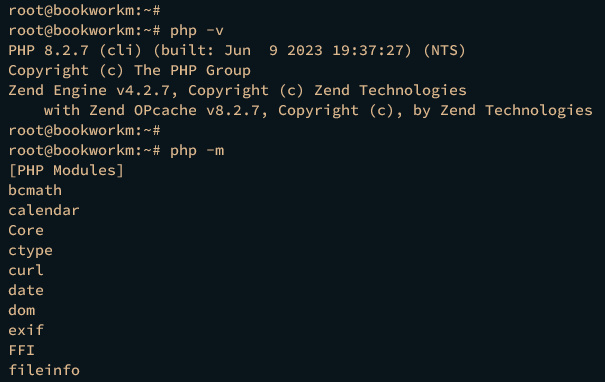Select the FFI module entry

click(x=22, y=351)
